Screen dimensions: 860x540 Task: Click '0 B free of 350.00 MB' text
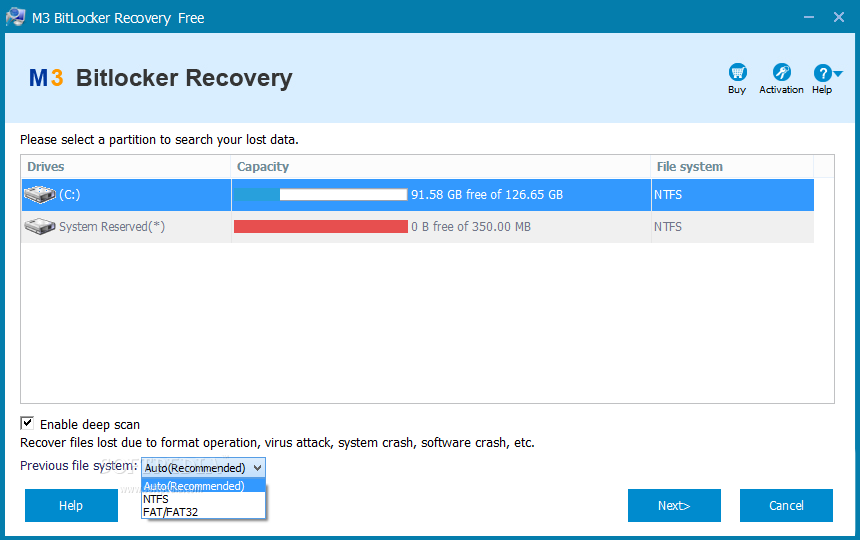[471, 226]
